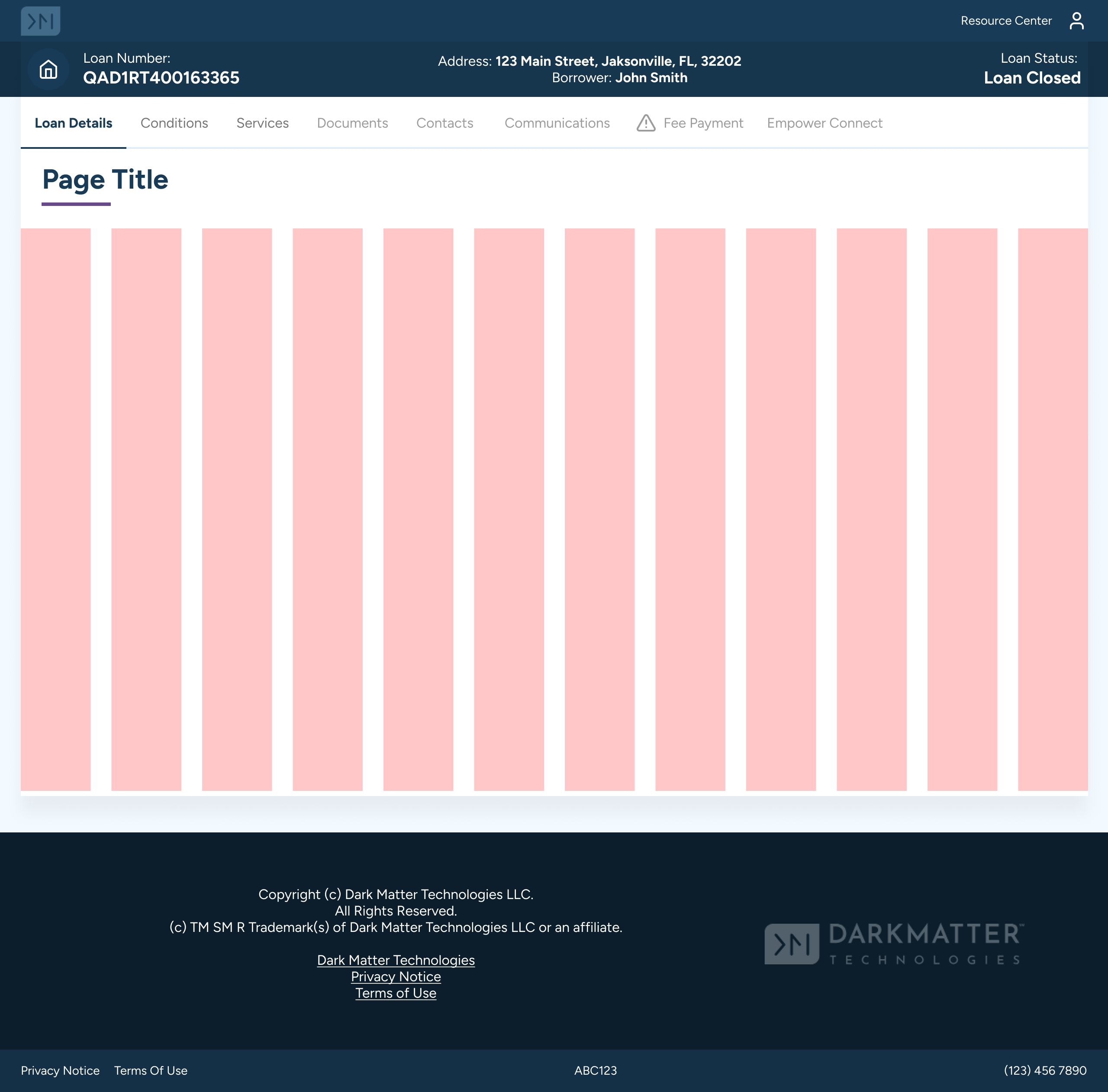Go to the Documents tab
The height and width of the screenshot is (1092, 1108).
[x=352, y=123]
